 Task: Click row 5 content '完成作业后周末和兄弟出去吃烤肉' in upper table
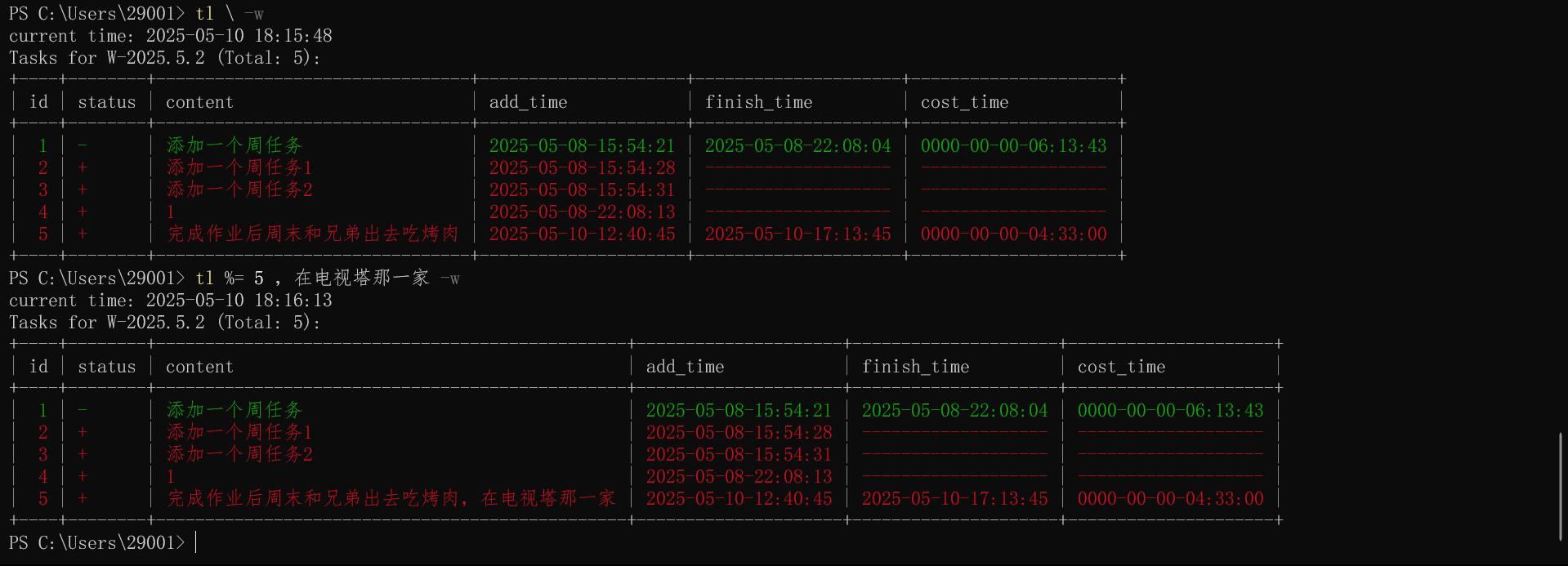(313, 234)
